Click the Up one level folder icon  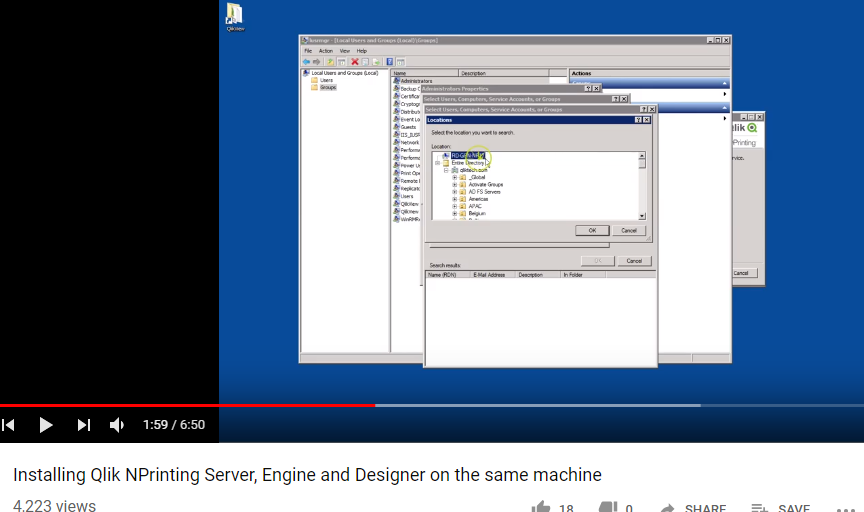(330, 62)
